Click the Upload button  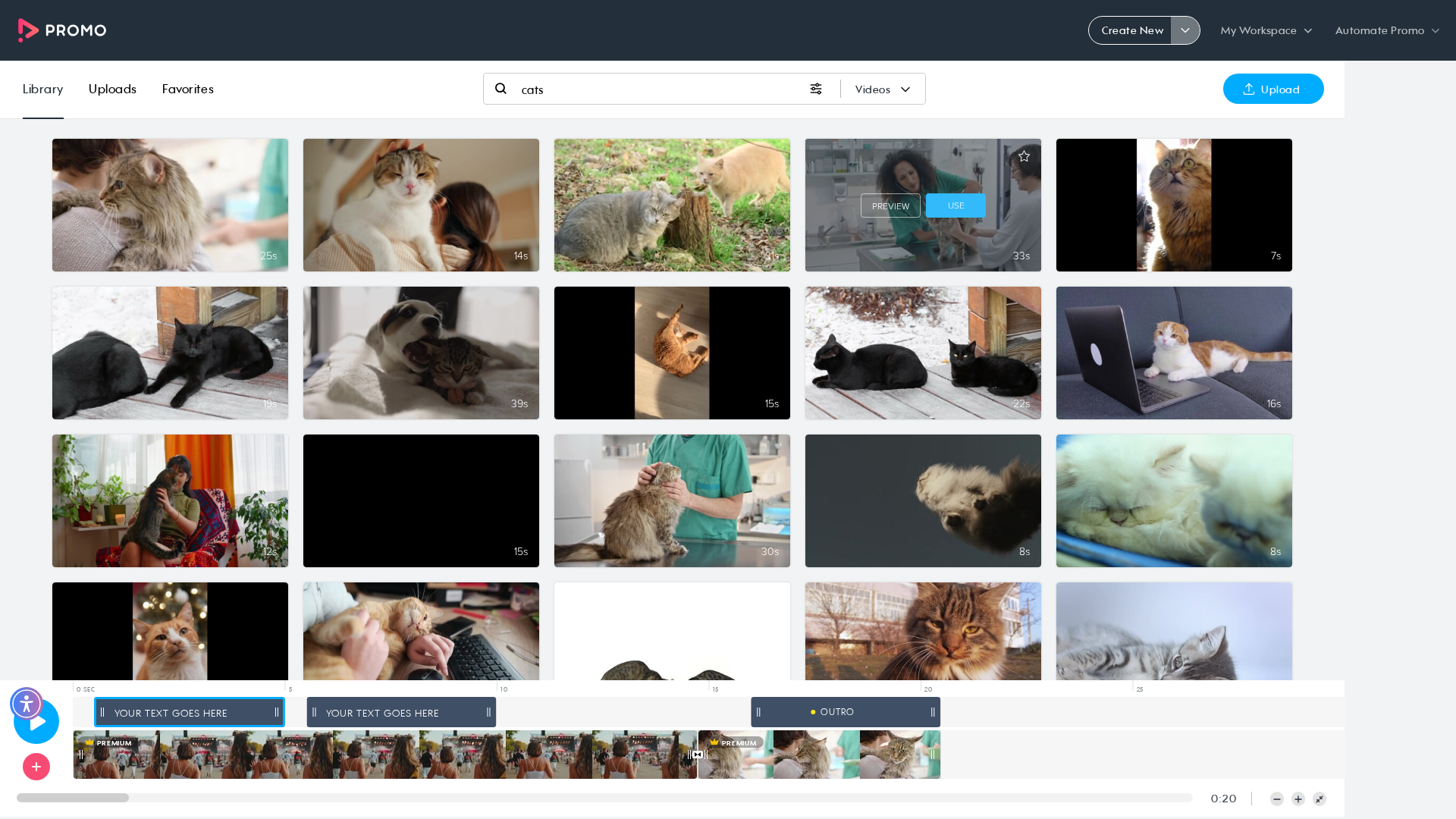1273,89
